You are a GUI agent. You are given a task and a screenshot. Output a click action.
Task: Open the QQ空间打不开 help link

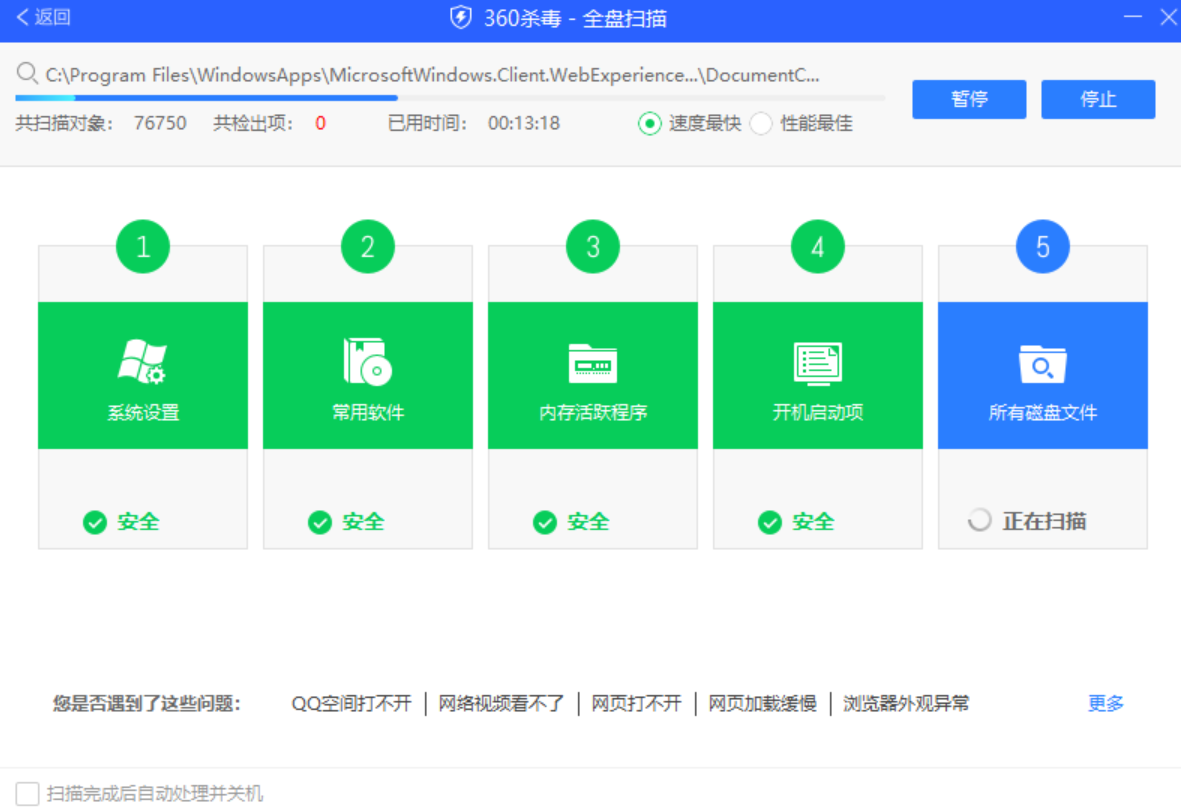pos(351,703)
